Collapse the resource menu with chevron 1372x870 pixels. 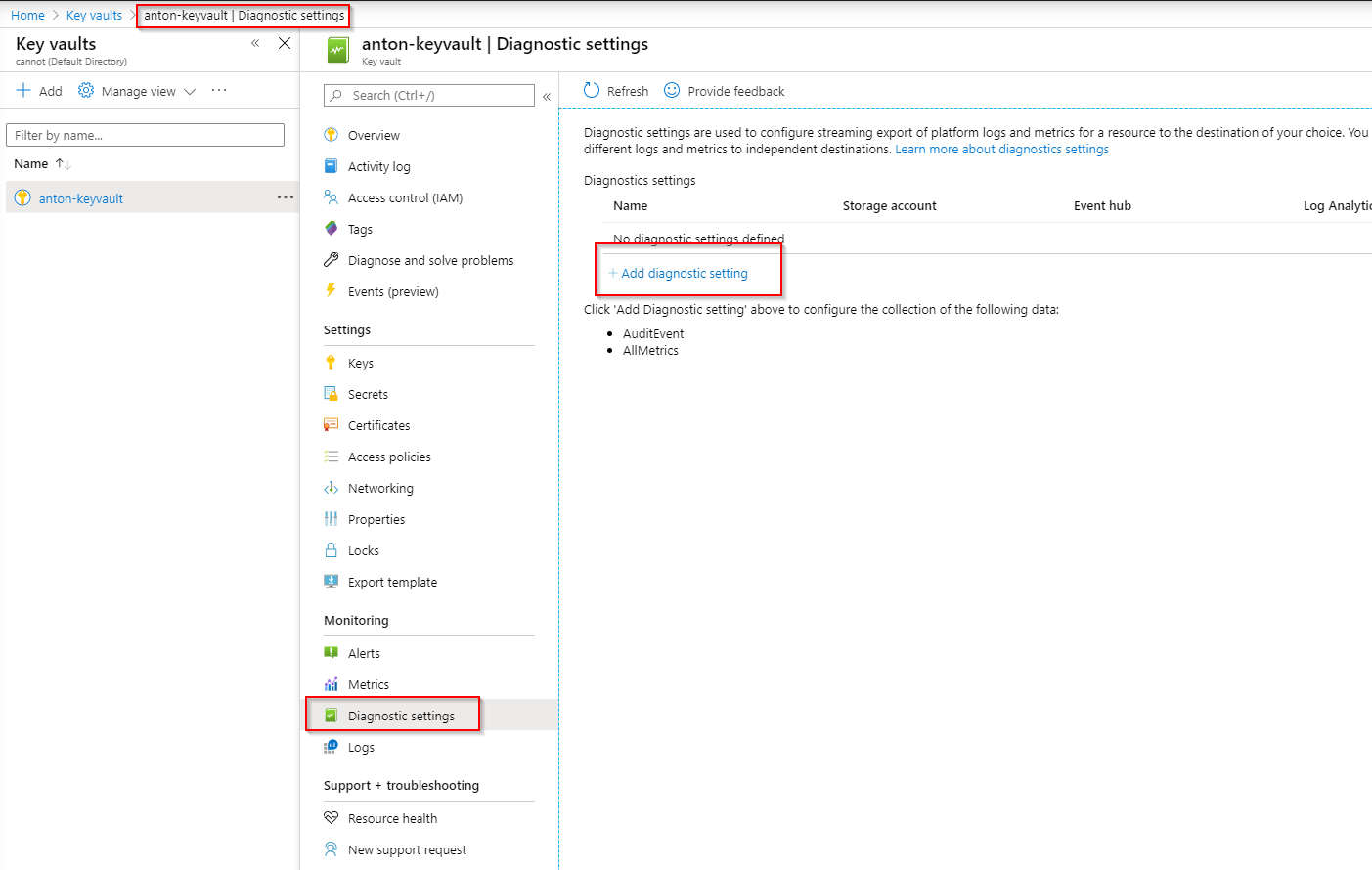(x=547, y=96)
